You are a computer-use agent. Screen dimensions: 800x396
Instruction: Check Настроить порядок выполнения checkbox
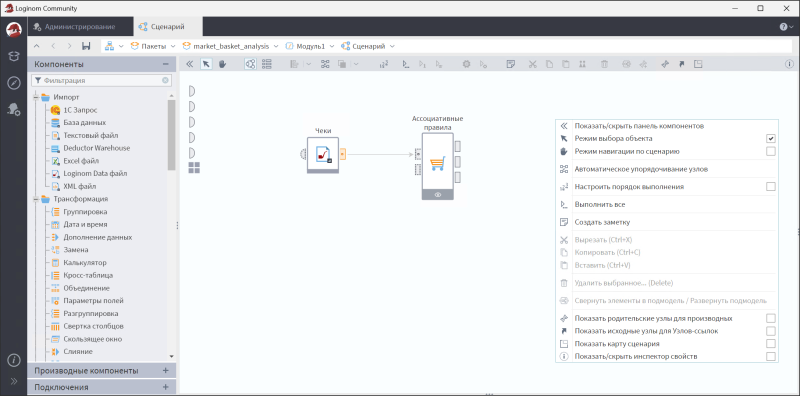click(770, 187)
